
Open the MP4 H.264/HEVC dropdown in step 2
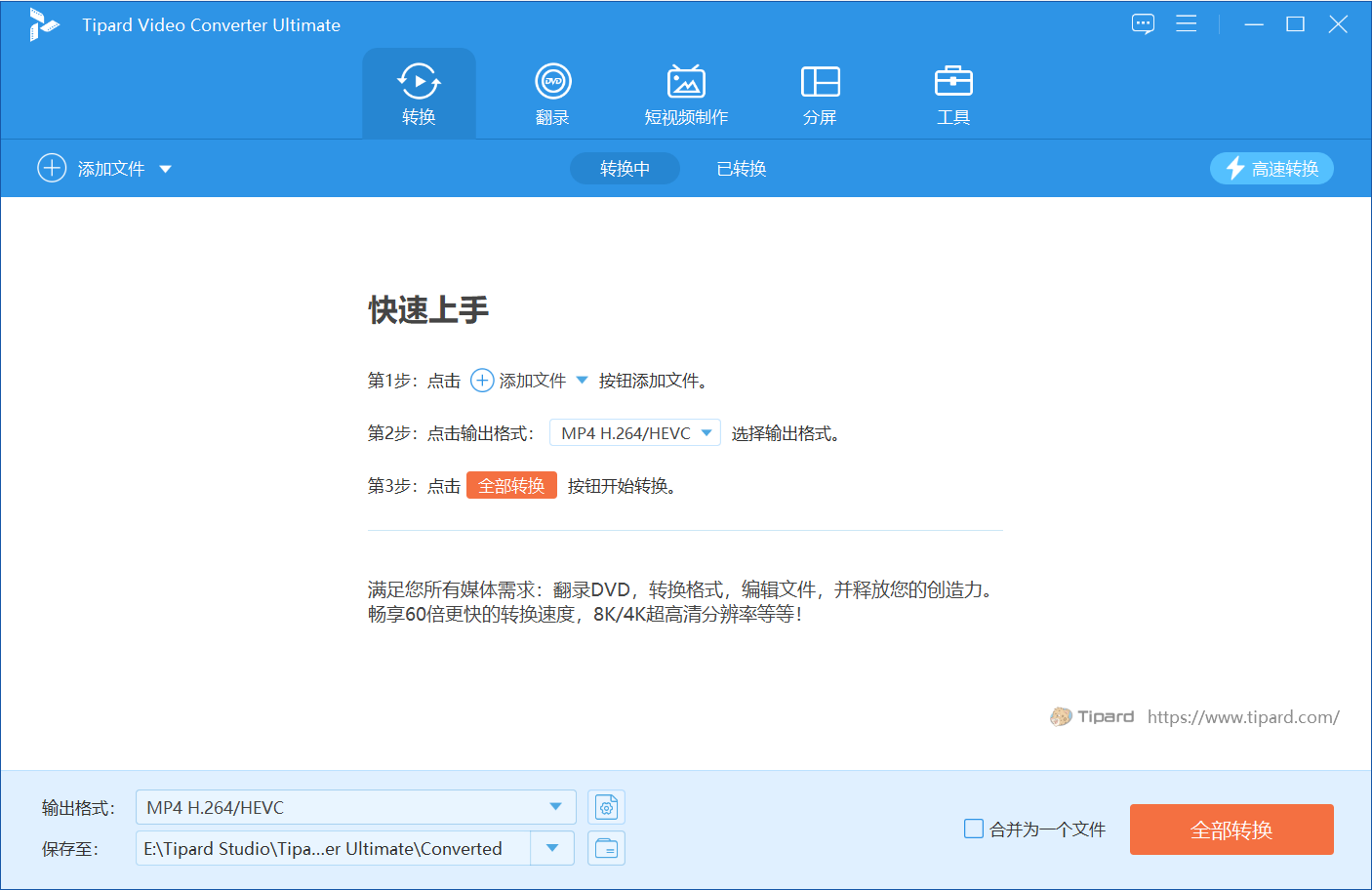click(x=635, y=432)
